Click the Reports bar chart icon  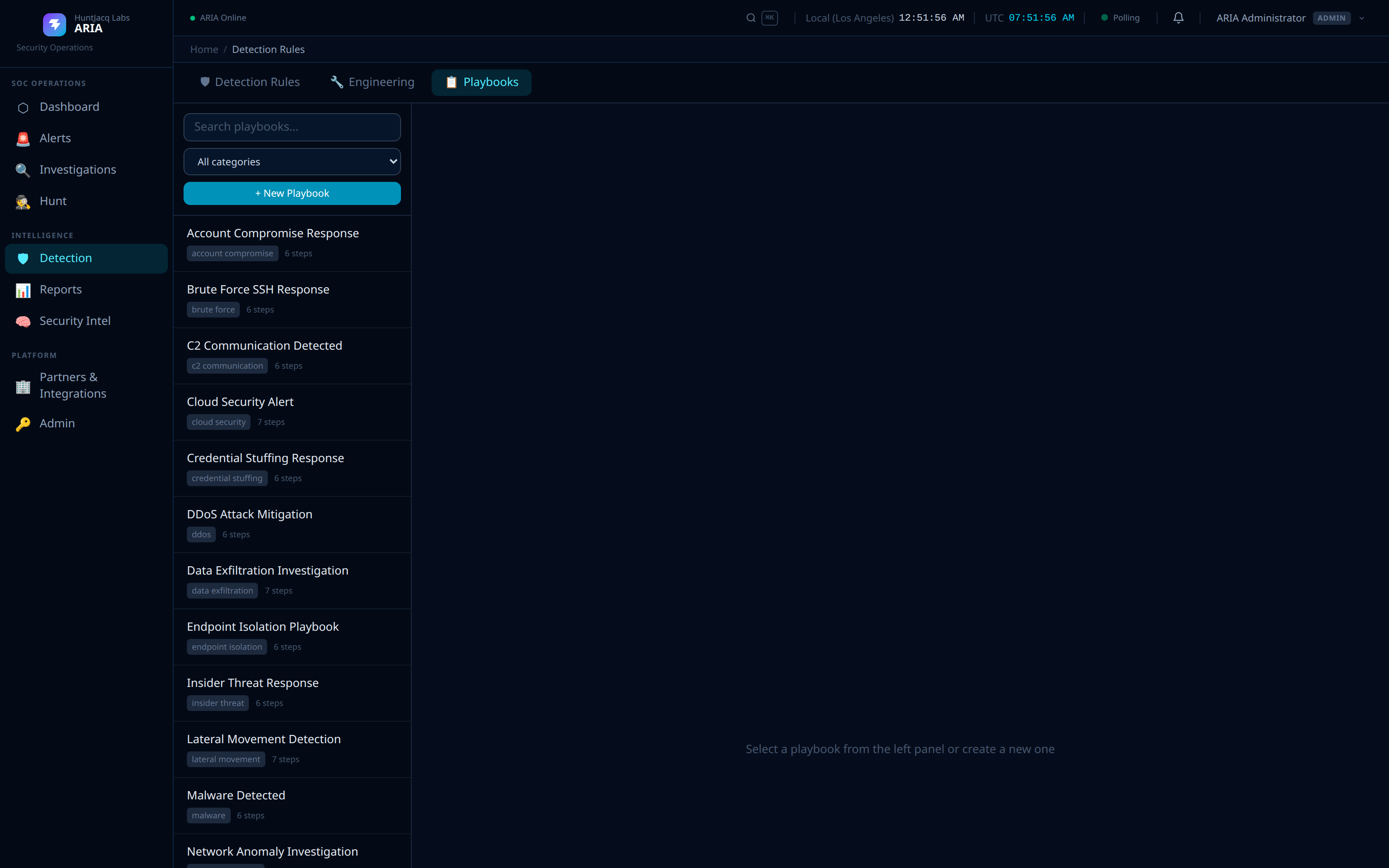click(x=23, y=290)
